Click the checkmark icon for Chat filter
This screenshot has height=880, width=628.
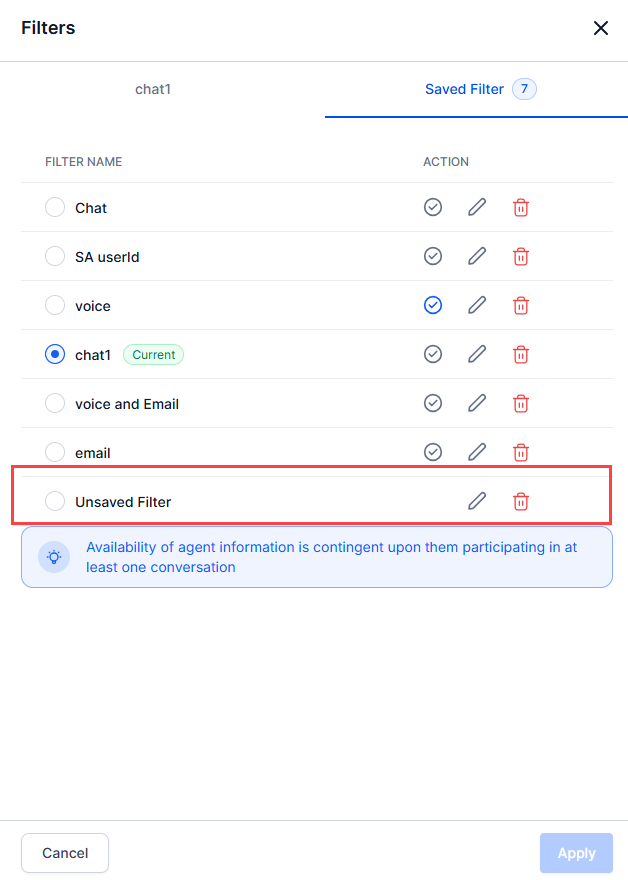coord(433,207)
